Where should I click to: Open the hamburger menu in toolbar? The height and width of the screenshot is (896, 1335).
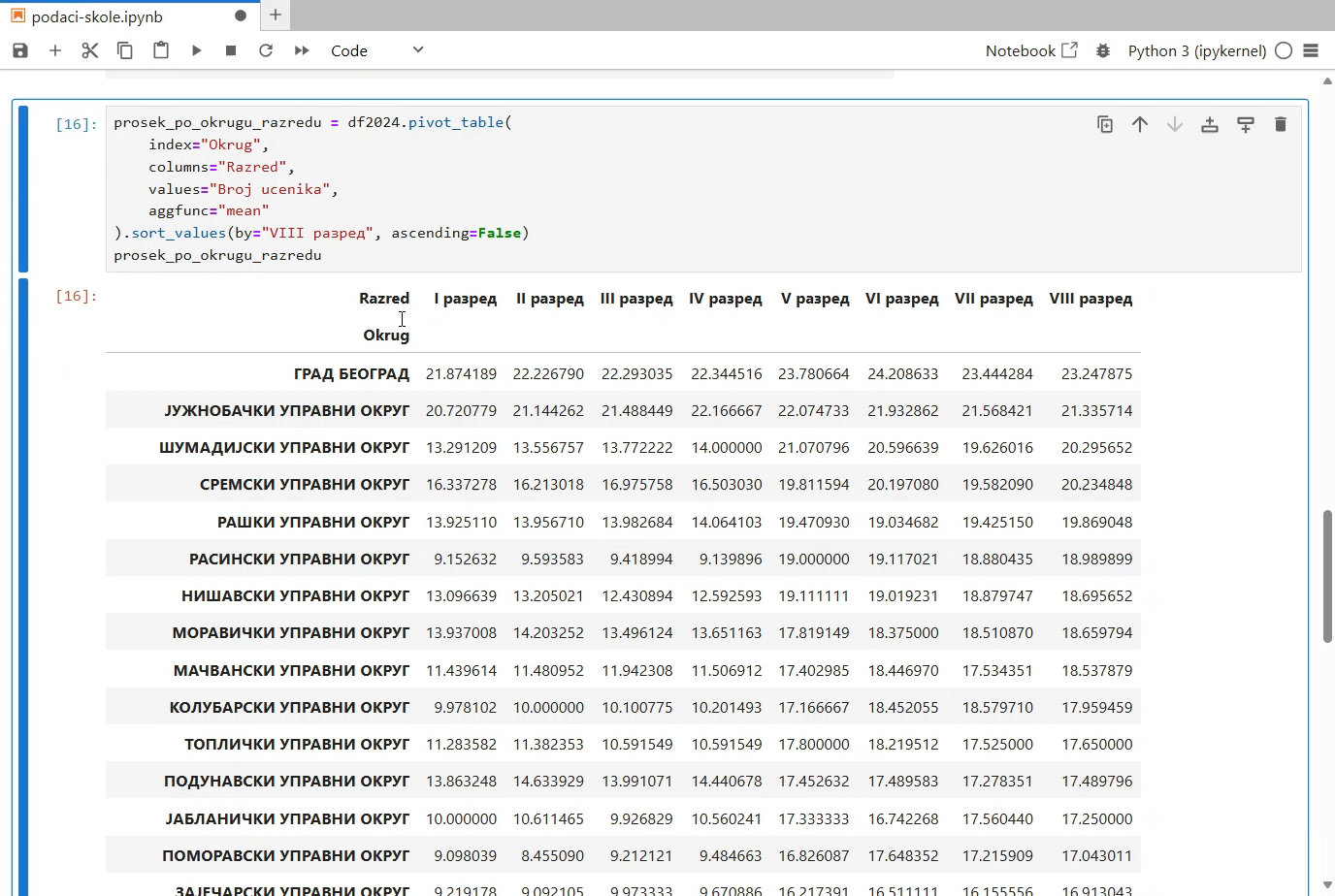pyautogui.click(x=1311, y=50)
